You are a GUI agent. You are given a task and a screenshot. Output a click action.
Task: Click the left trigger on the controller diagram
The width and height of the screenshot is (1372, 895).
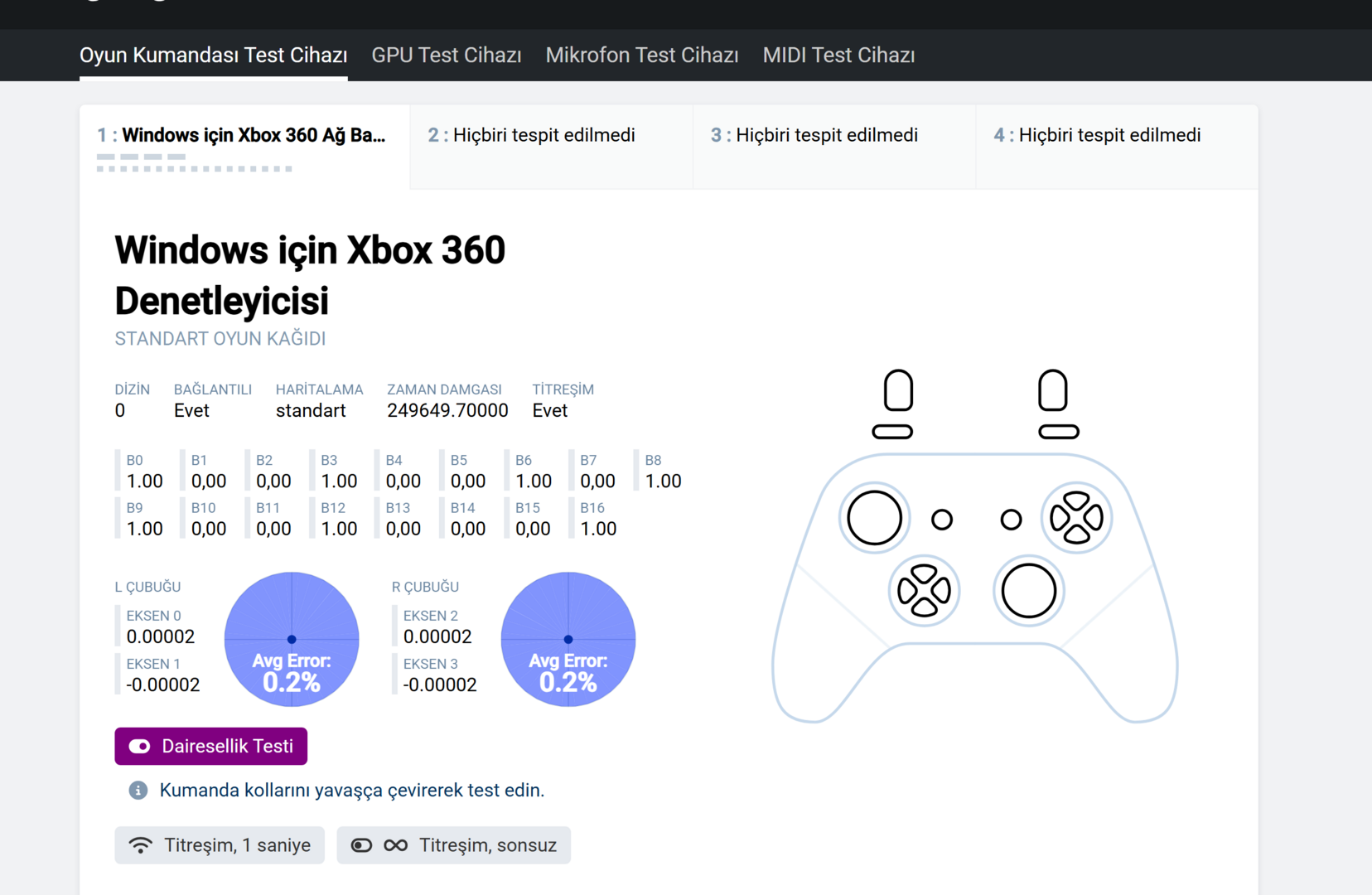pos(898,390)
